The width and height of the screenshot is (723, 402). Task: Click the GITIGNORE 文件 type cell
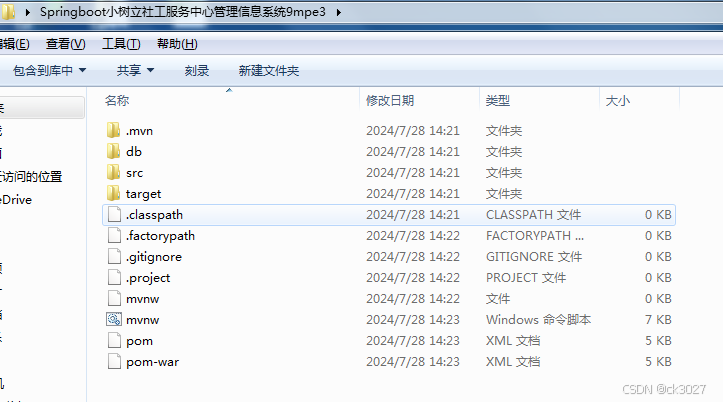tap(534, 257)
